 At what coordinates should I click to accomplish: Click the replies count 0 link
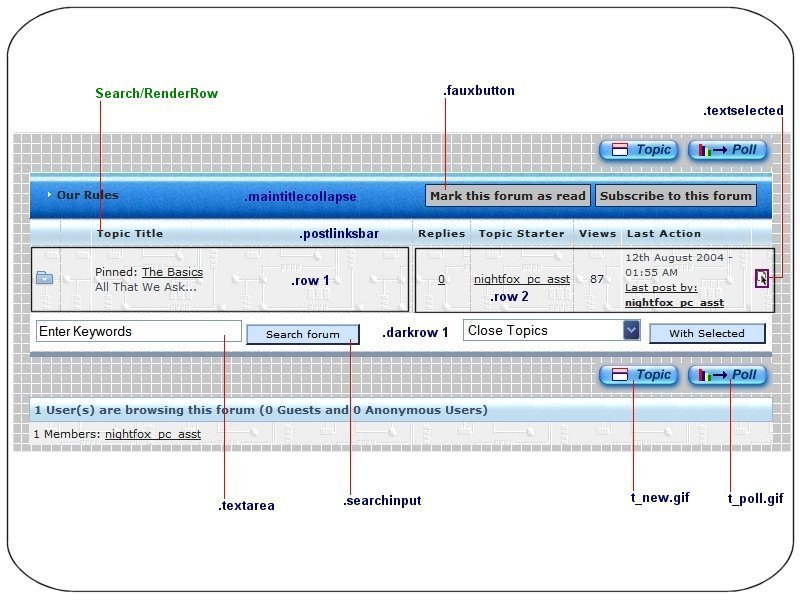click(441, 279)
